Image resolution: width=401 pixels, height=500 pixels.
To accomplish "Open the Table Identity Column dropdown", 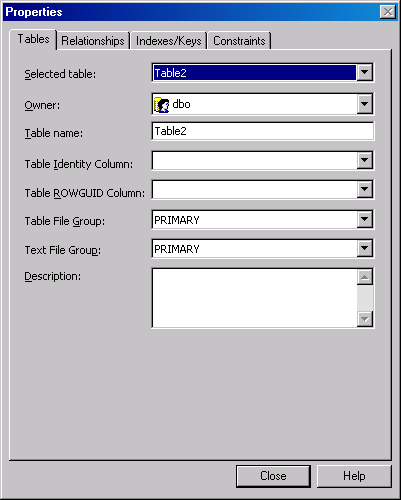I will coord(365,160).
